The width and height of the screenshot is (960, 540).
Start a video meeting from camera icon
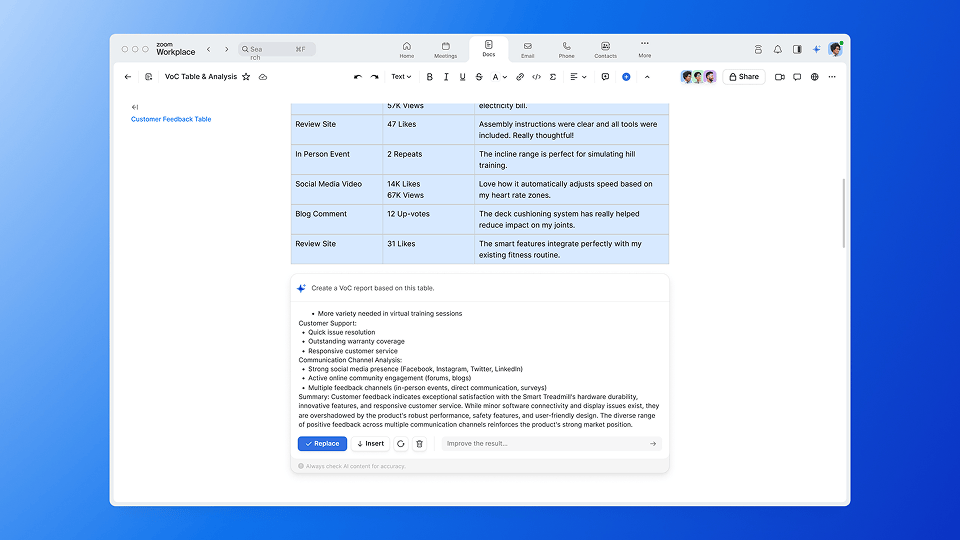point(779,77)
